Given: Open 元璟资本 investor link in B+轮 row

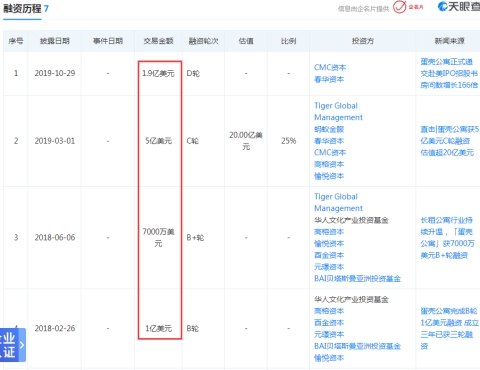Looking at the screenshot, I should tap(329, 267).
